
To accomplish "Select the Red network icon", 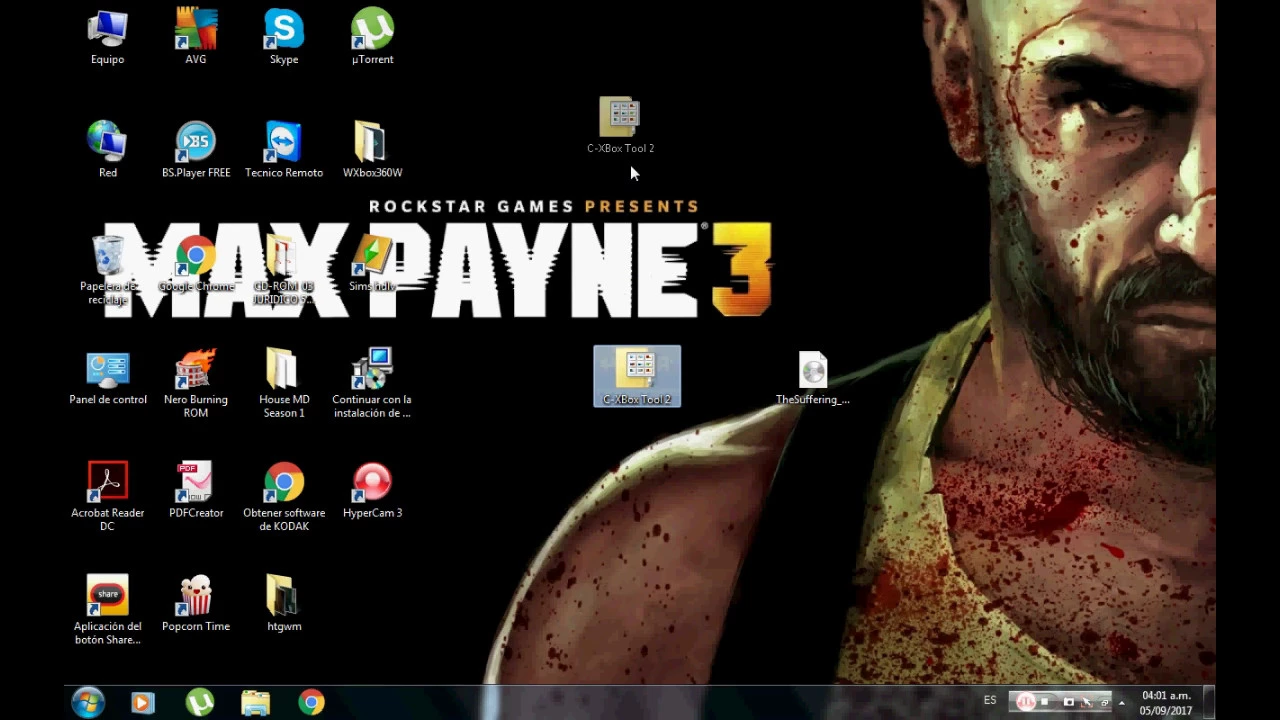I will click(x=108, y=150).
